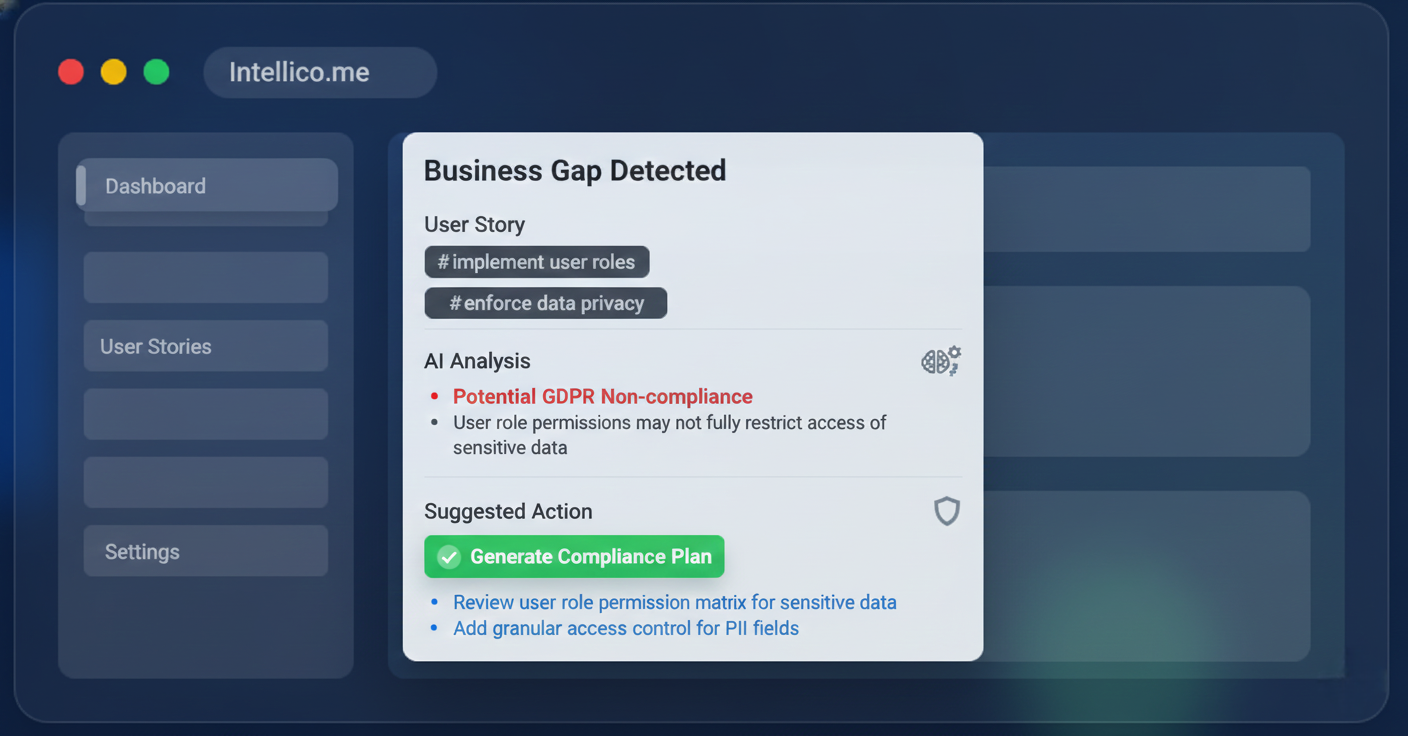1408x736 pixels.
Task: Open Add granular access control link
Action: click(626, 628)
